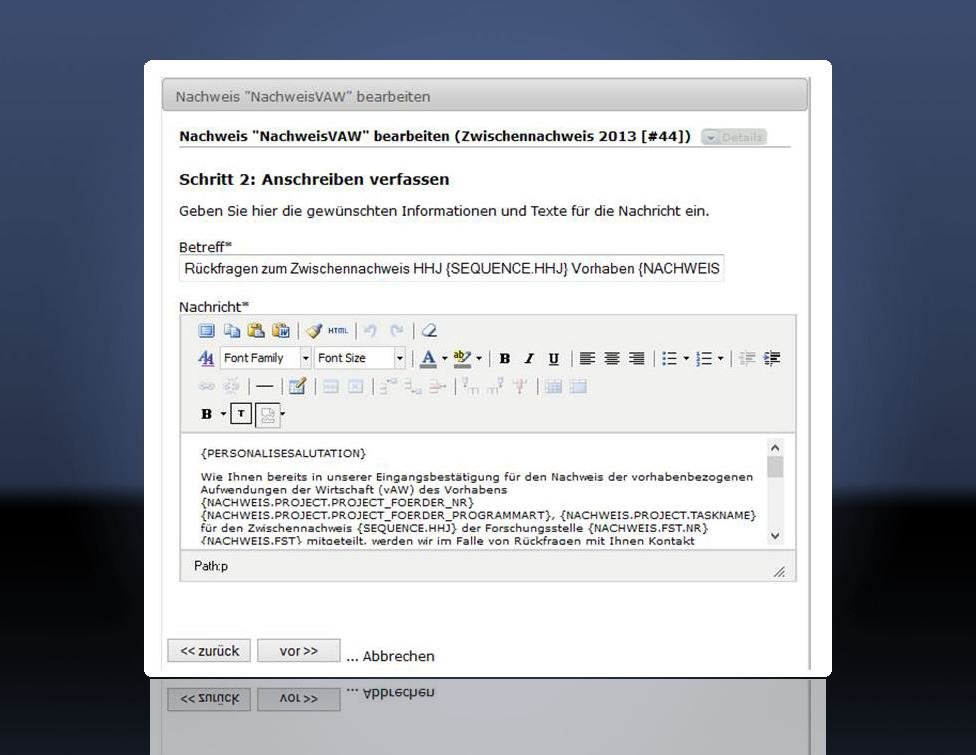Click the remove formatting eraser icon
Screen dimensions: 976x755
click(x=429, y=331)
